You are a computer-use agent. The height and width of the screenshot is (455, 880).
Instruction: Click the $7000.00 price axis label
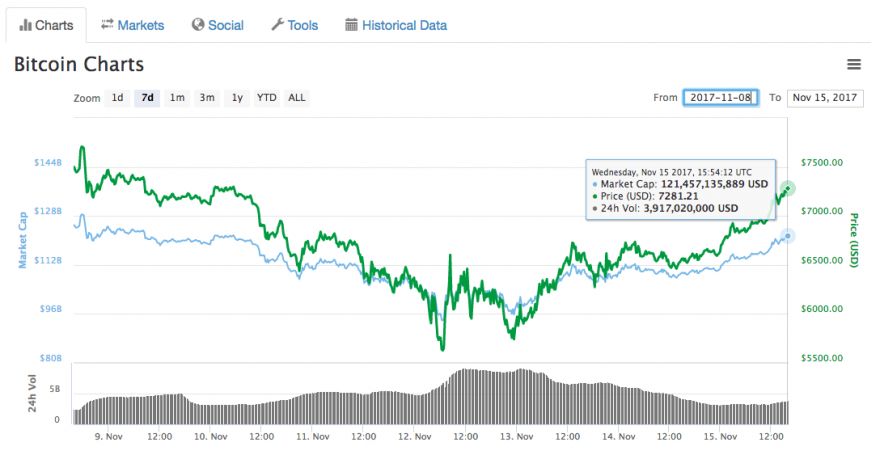[822, 212]
